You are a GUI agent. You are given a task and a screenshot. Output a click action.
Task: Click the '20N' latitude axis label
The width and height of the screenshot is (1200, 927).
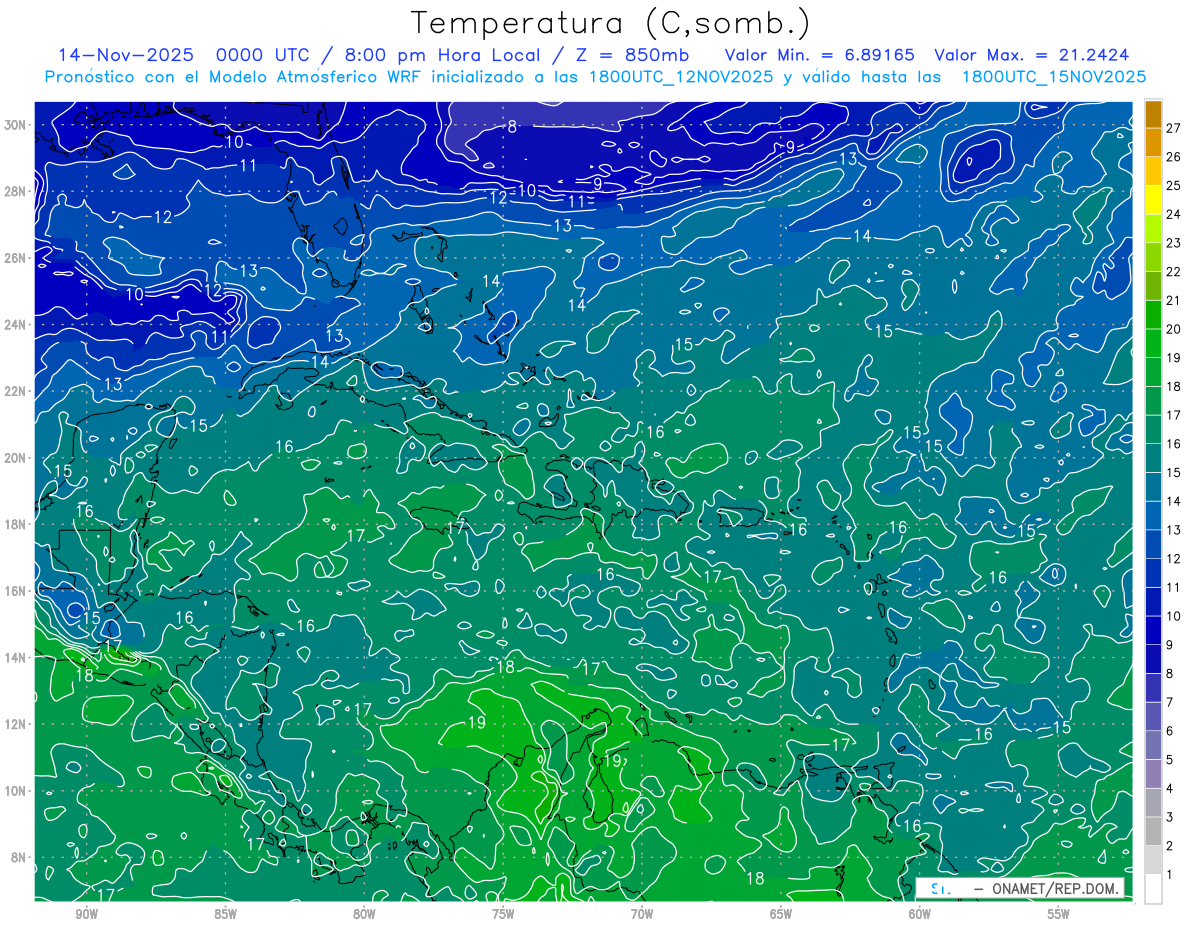click(16, 458)
